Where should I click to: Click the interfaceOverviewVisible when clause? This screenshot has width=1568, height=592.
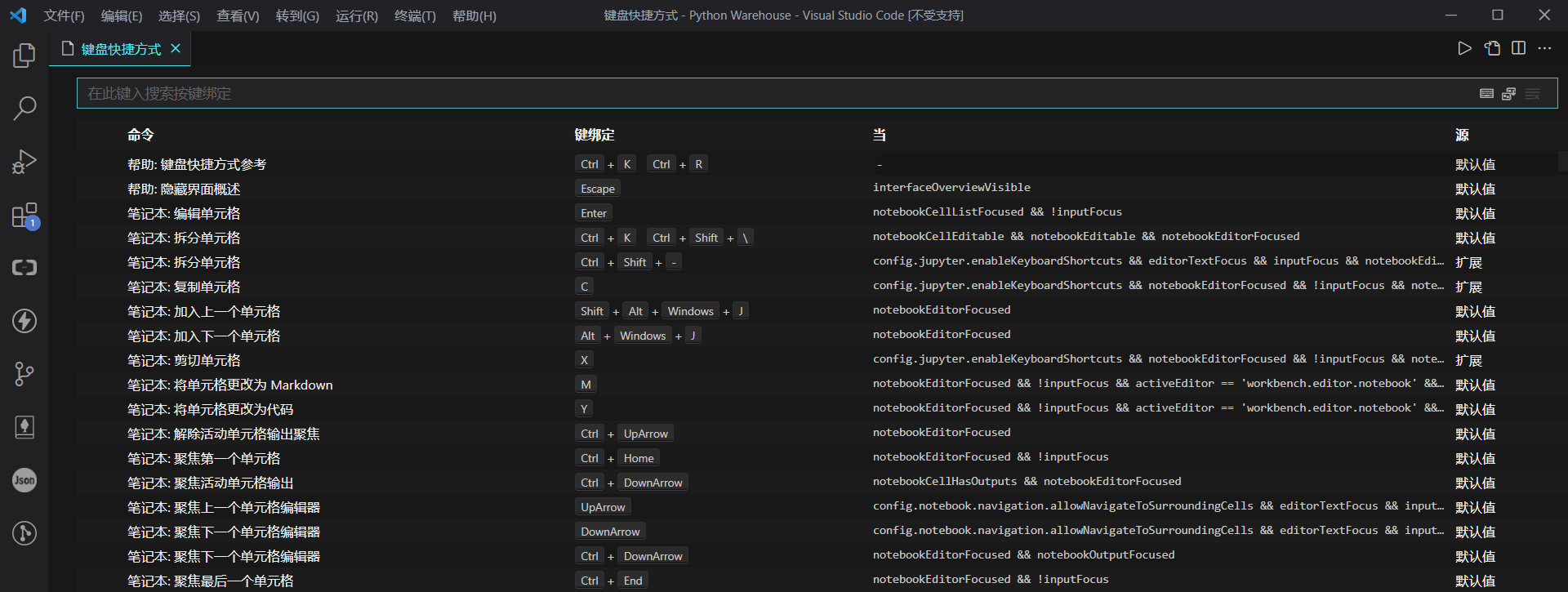[951, 188]
